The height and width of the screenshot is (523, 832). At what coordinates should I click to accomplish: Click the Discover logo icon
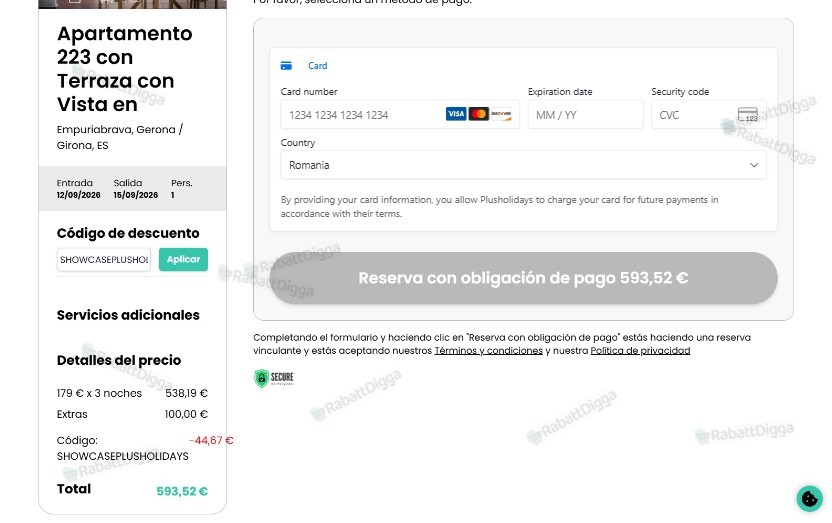tap(501, 114)
